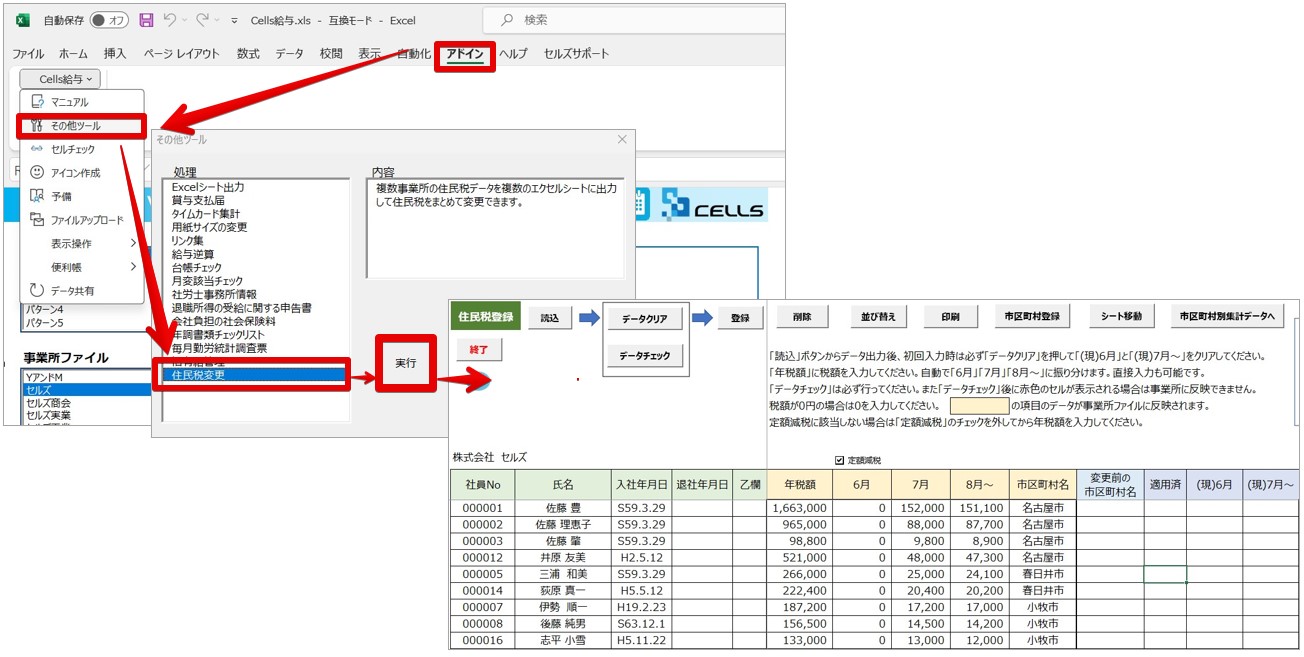Click the マニュアル menu icon
1304x657 pixels.
[x=37, y=102]
